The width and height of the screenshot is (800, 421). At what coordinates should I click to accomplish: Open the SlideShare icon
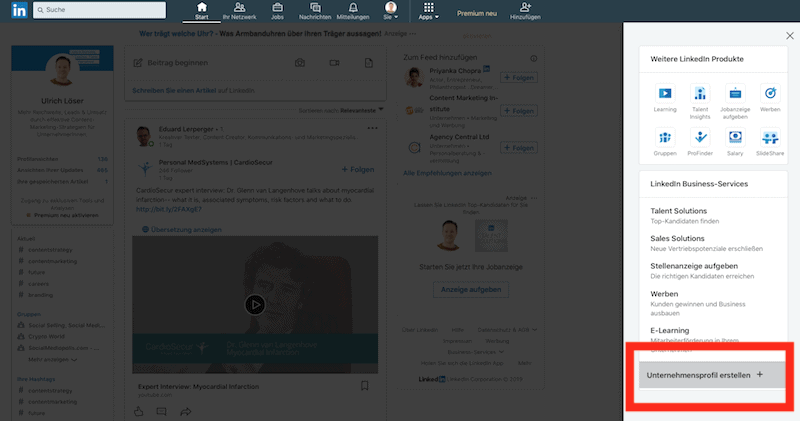click(770, 138)
